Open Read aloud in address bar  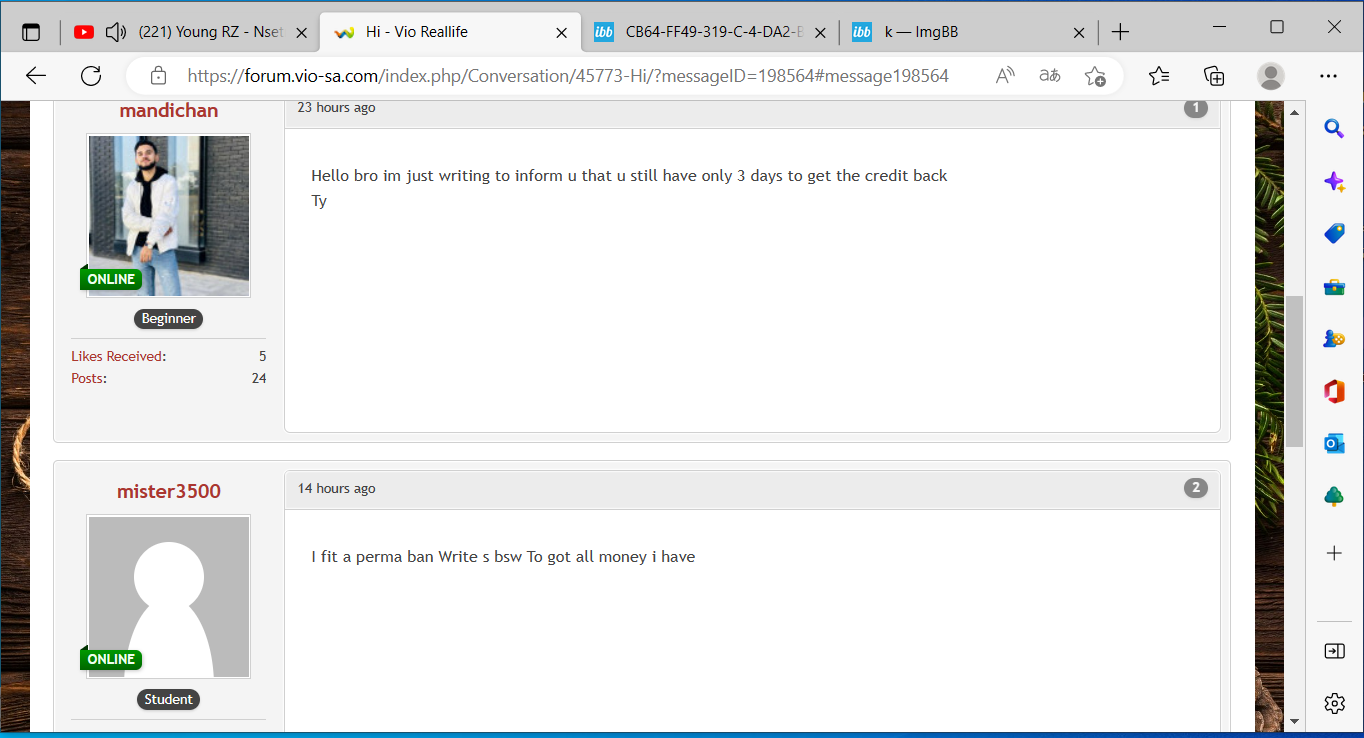[x=1005, y=76]
